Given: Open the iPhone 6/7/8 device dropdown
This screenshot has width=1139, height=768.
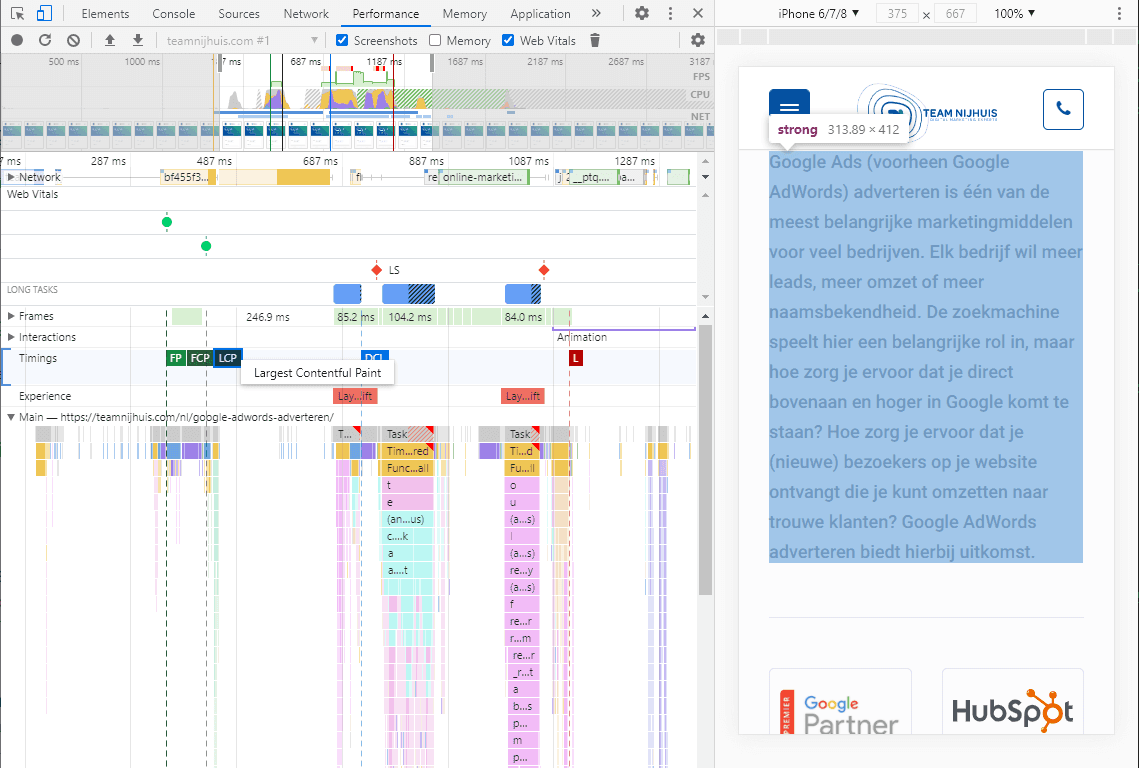Looking at the screenshot, I should [x=818, y=13].
